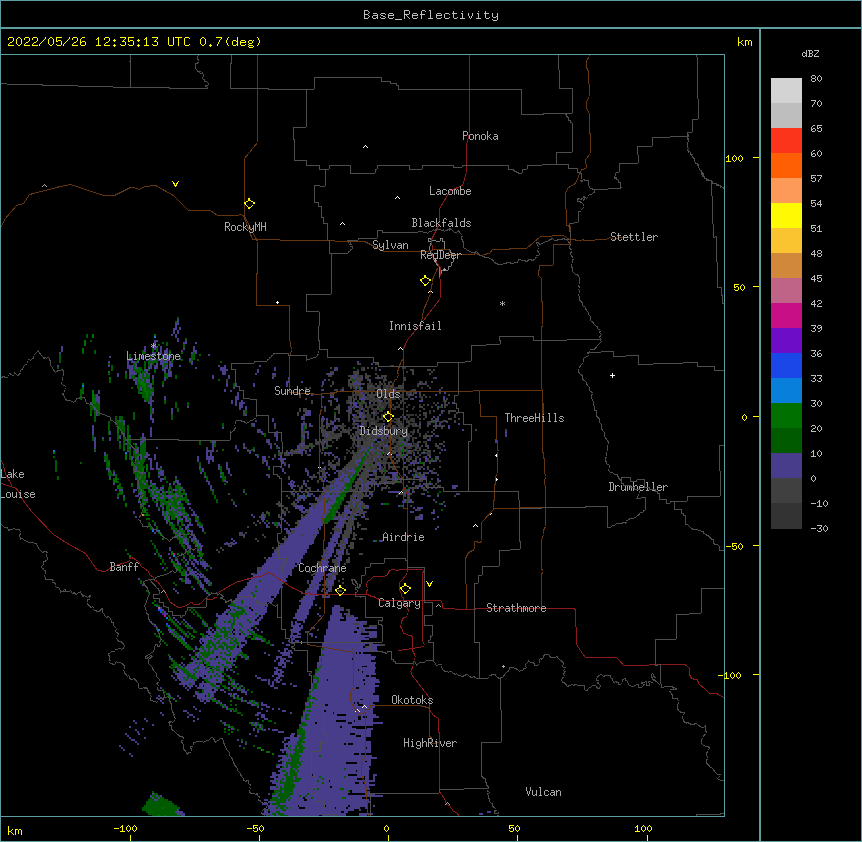Click the RockyMH label
This screenshot has width=862, height=842.
pos(245,227)
